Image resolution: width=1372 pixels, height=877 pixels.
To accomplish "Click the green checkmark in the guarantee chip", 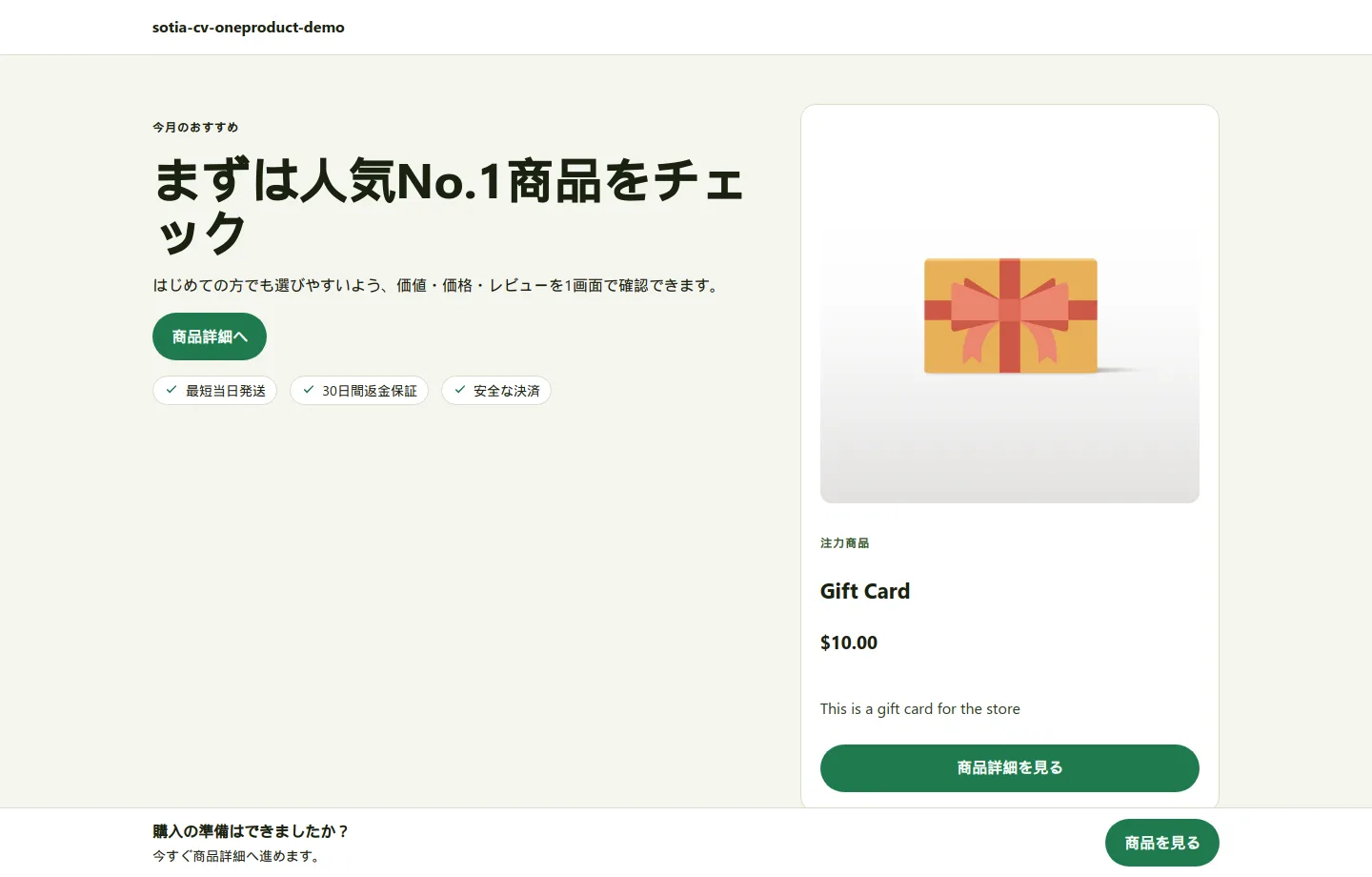I will [x=308, y=390].
